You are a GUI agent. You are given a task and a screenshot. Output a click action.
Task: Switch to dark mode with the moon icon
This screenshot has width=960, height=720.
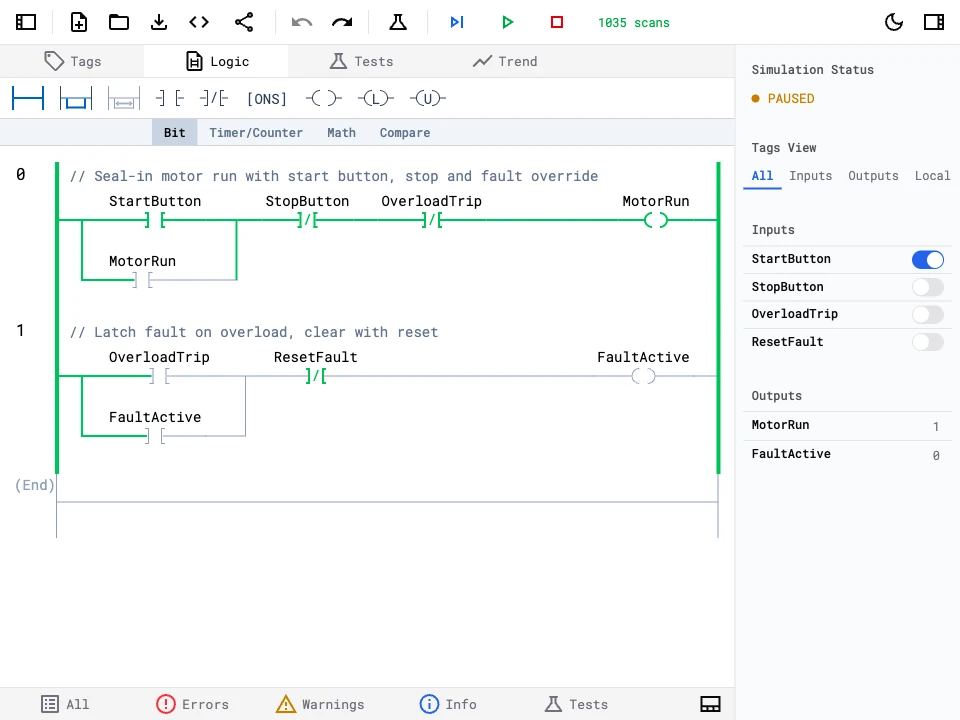point(893,21)
